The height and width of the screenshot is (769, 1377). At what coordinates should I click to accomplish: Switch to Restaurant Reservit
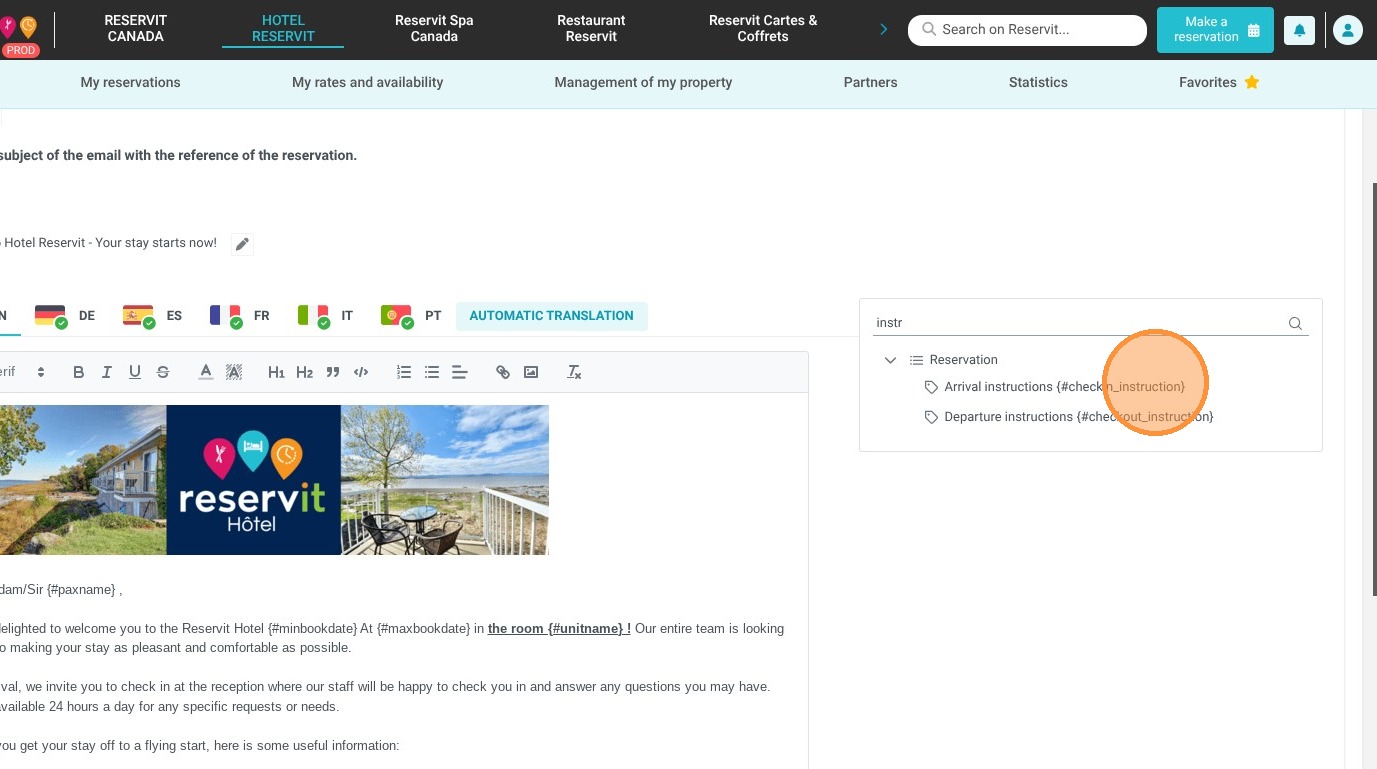[x=591, y=28]
